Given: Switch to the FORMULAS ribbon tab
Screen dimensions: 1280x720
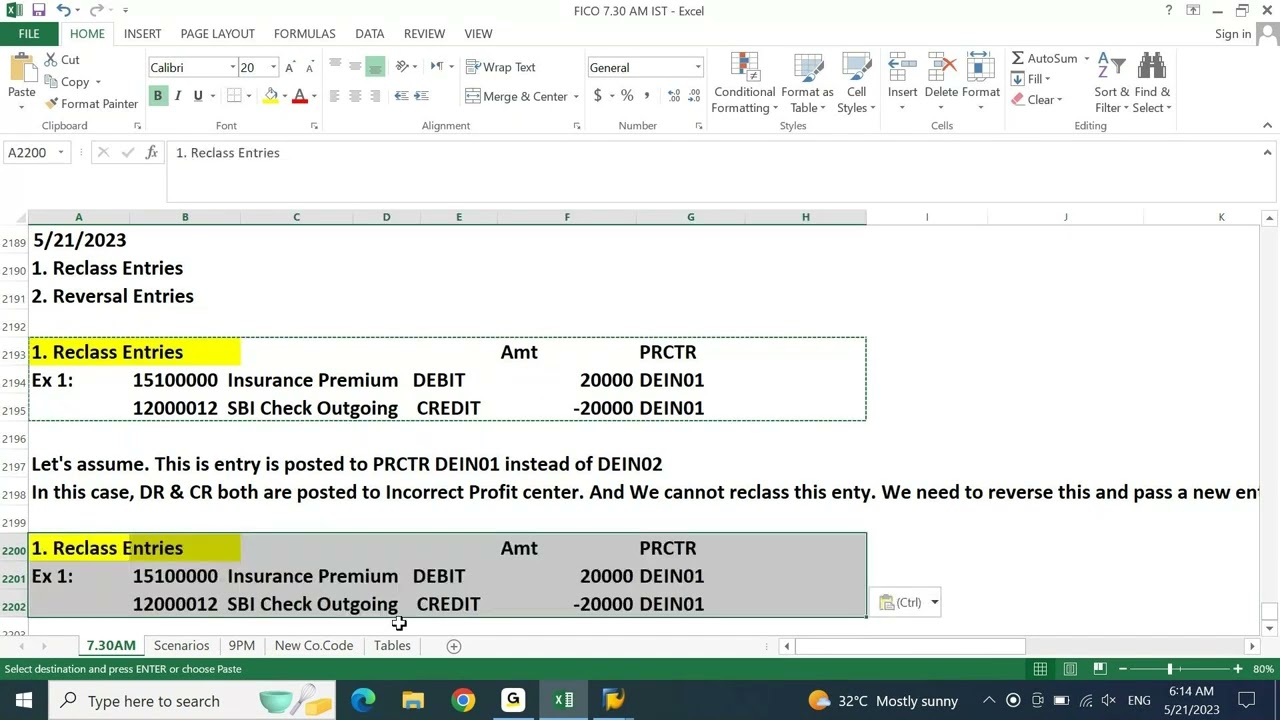Looking at the screenshot, I should (304, 34).
